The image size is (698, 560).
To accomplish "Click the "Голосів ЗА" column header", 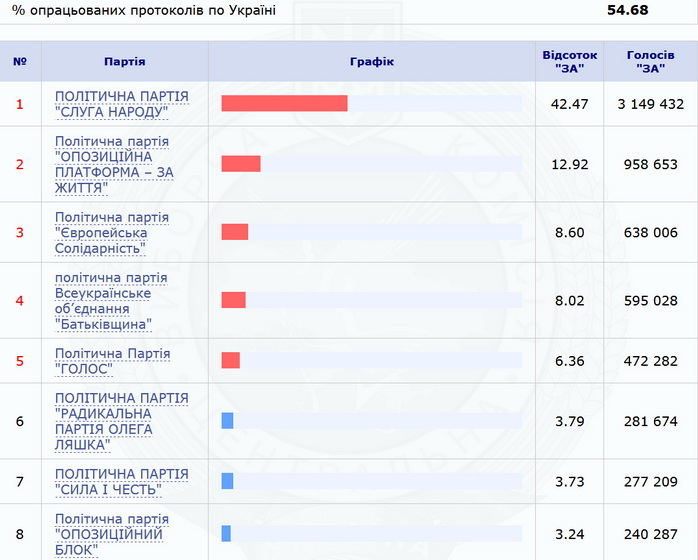I will (651, 62).
